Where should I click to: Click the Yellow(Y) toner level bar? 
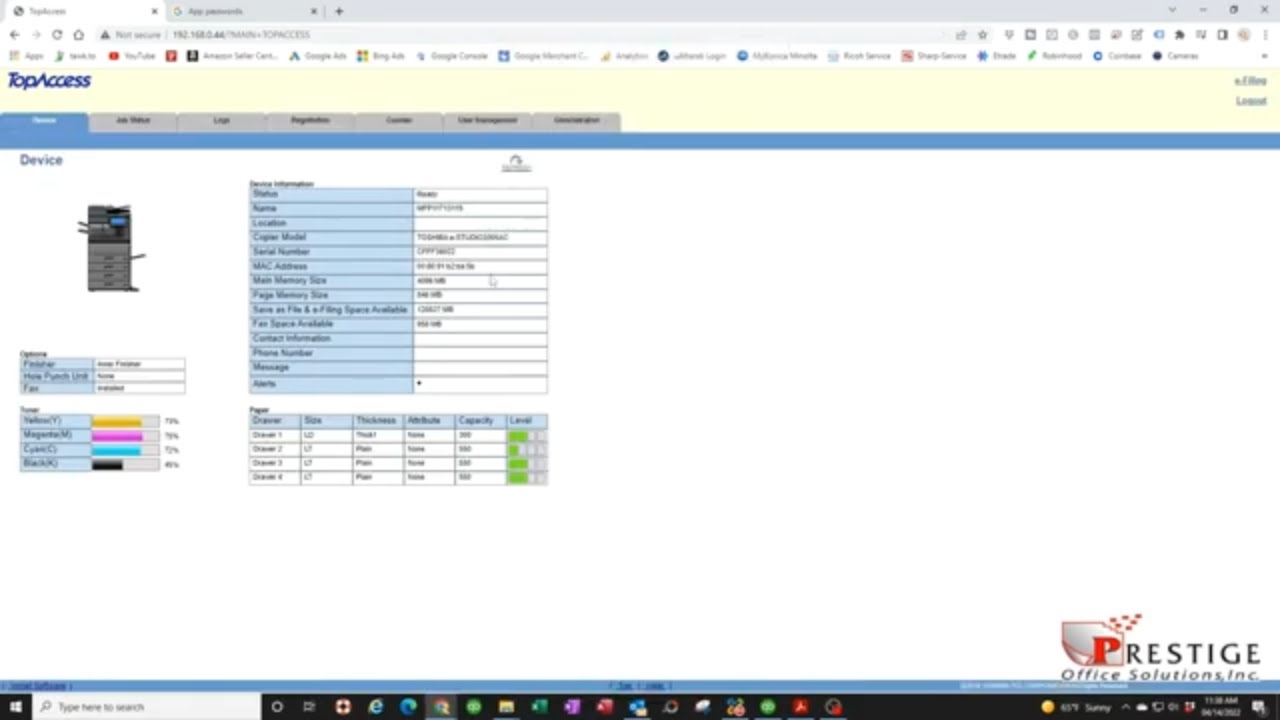click(x=125, y=422)
